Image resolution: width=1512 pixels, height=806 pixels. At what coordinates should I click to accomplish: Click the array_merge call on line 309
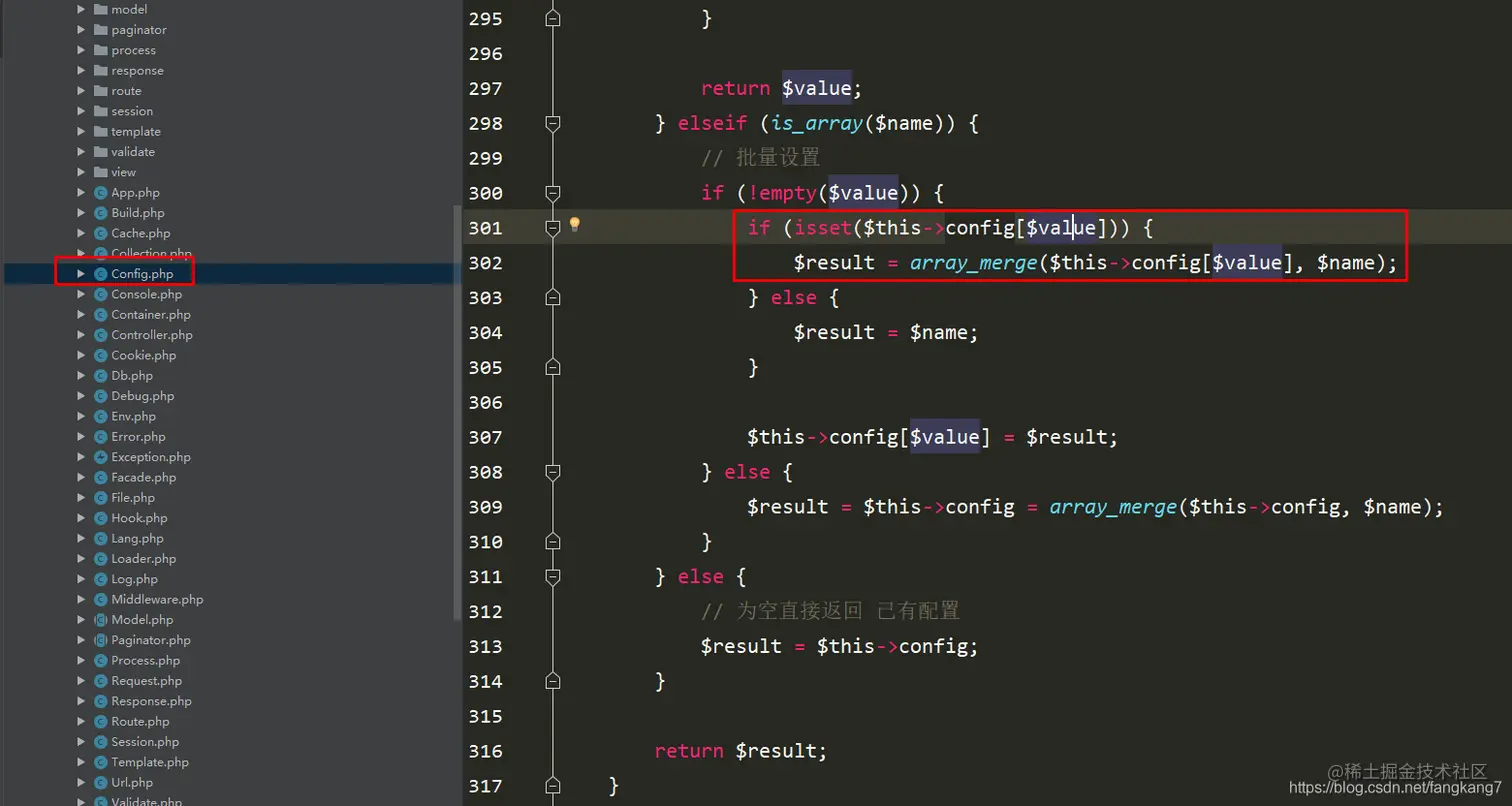pyautogui.click(x=1113, y=507)
